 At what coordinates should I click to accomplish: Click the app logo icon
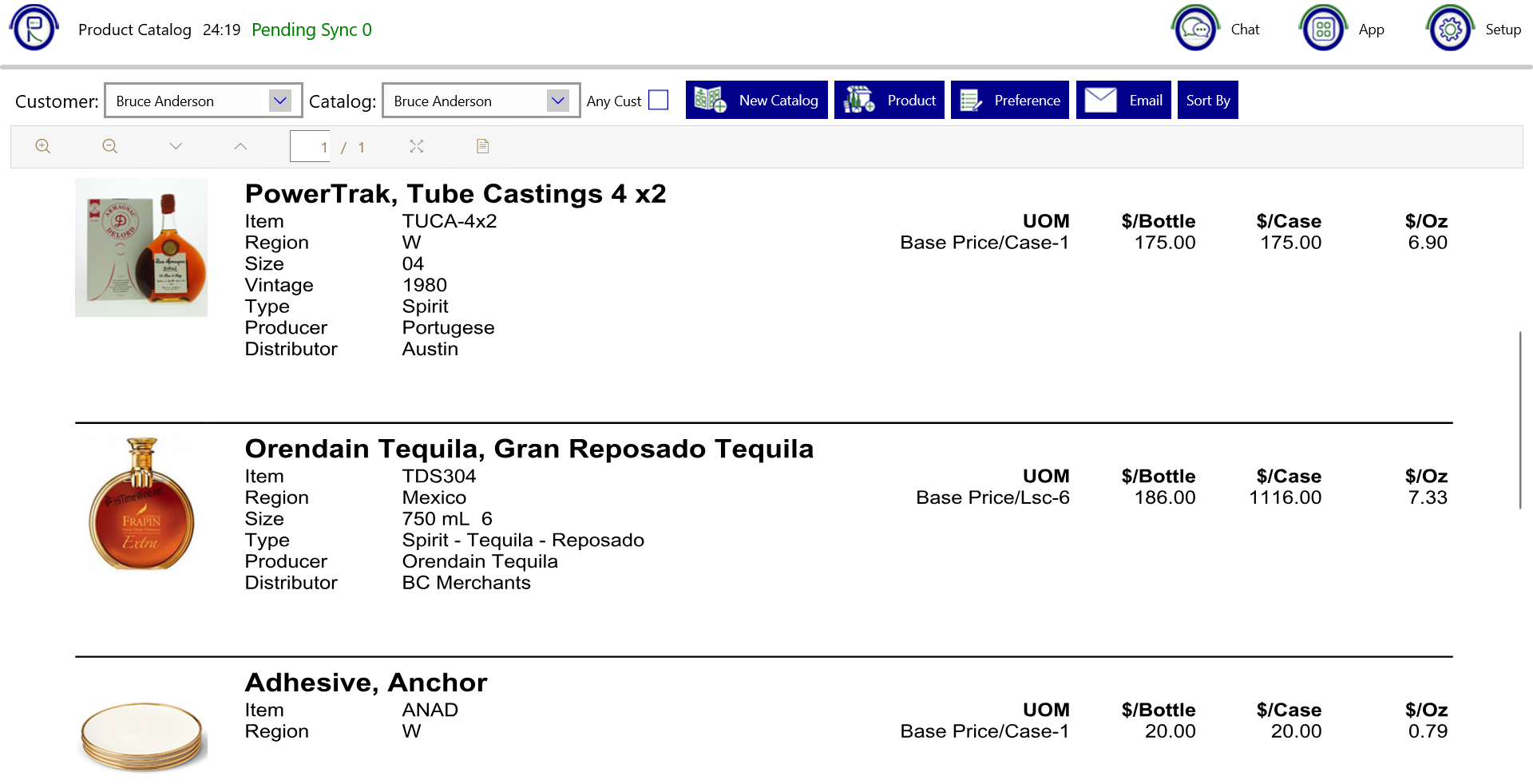34,29
